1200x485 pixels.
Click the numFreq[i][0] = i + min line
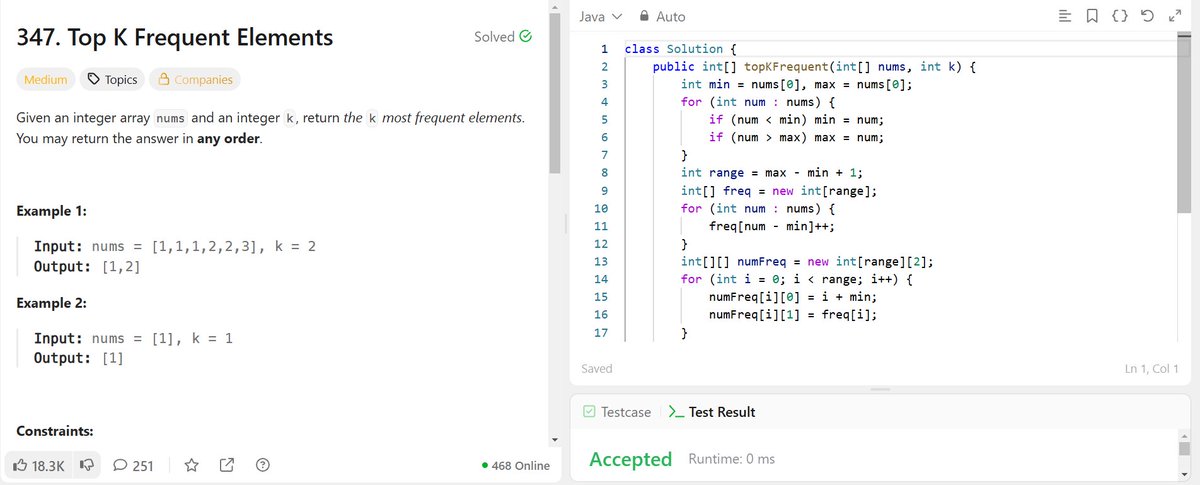tap(792, 298)
